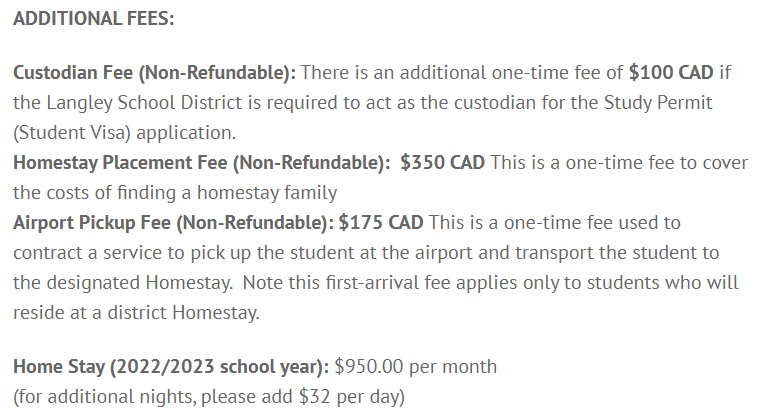771x412 pixels.
Task: Click the Airport Pickup Fee label
Action: pyautogui.click(x=173, y=223)
